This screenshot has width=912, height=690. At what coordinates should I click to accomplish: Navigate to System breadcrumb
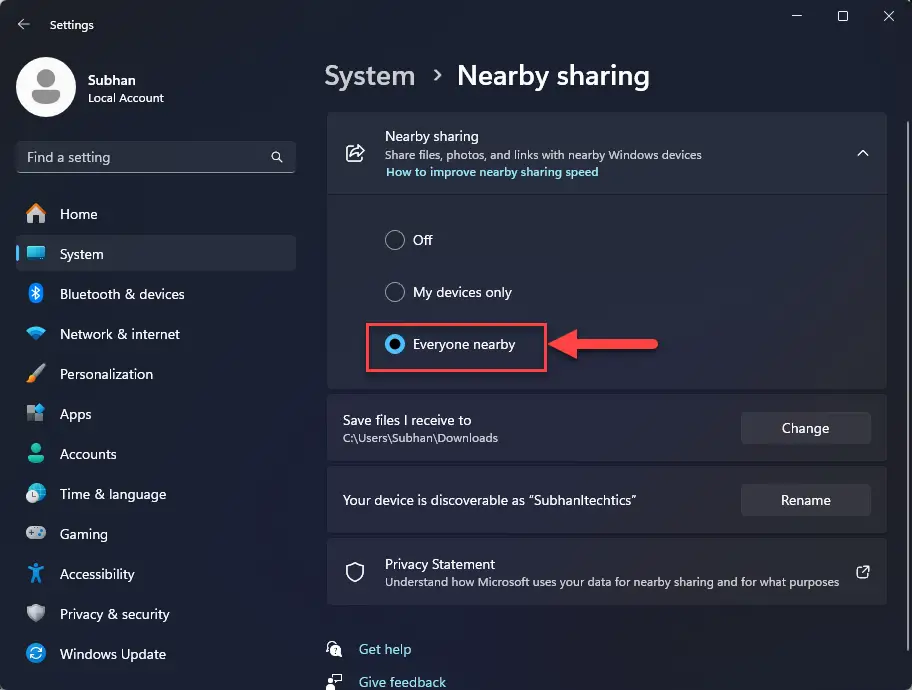(x=369, y=76)
